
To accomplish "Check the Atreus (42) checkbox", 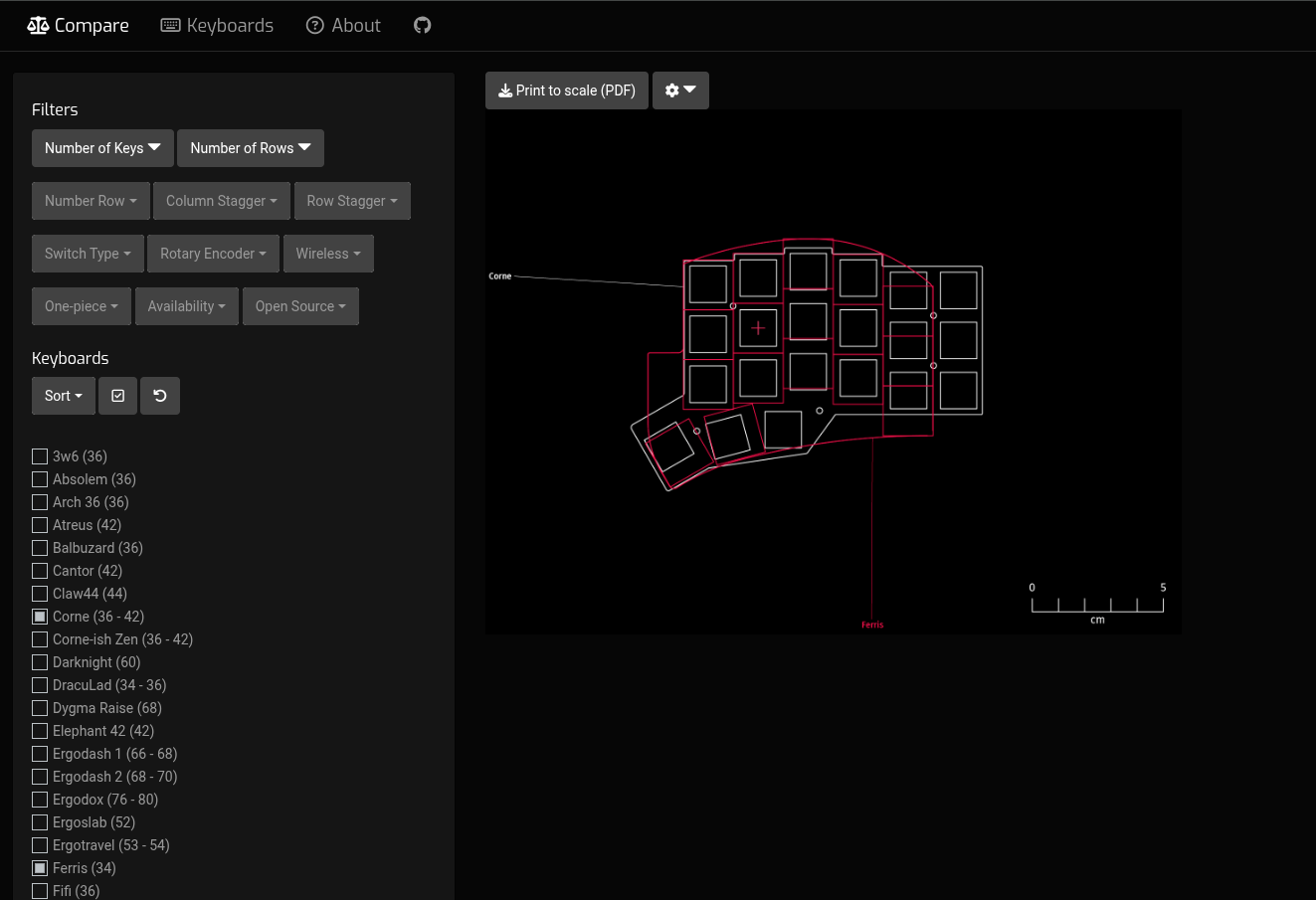I will [x=40, y=525].
